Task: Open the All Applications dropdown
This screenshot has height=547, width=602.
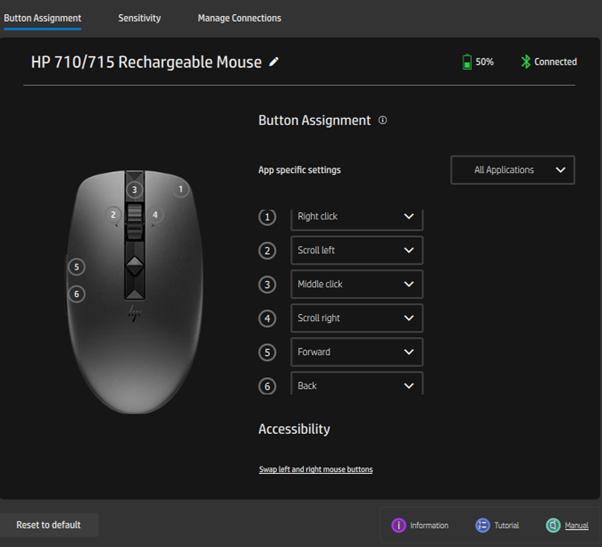Action: click(513, 170)
